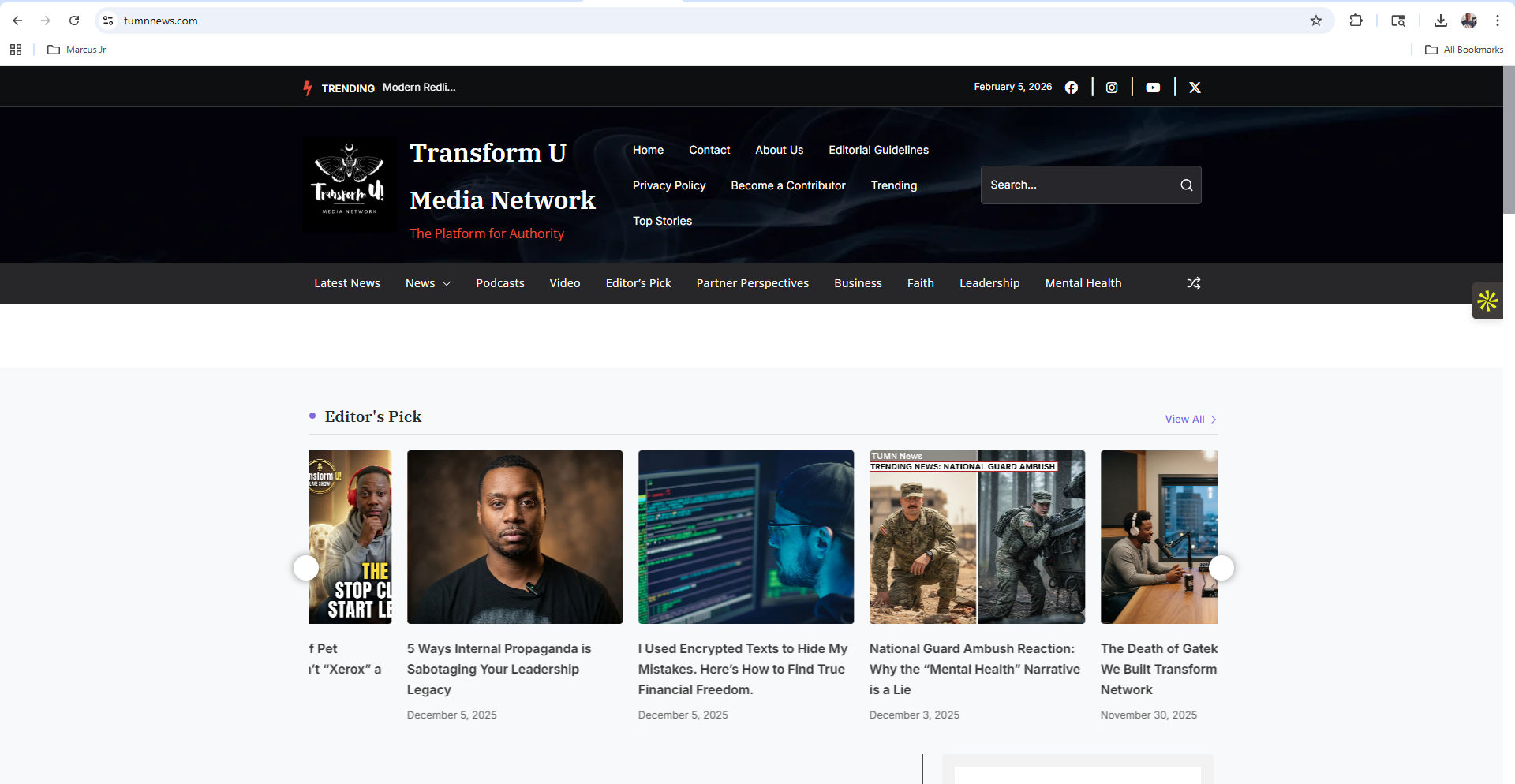Viewport: 1515px width, 784px height.
Task: Click the Editorial Guidelines link
Action: click(878, 150)
